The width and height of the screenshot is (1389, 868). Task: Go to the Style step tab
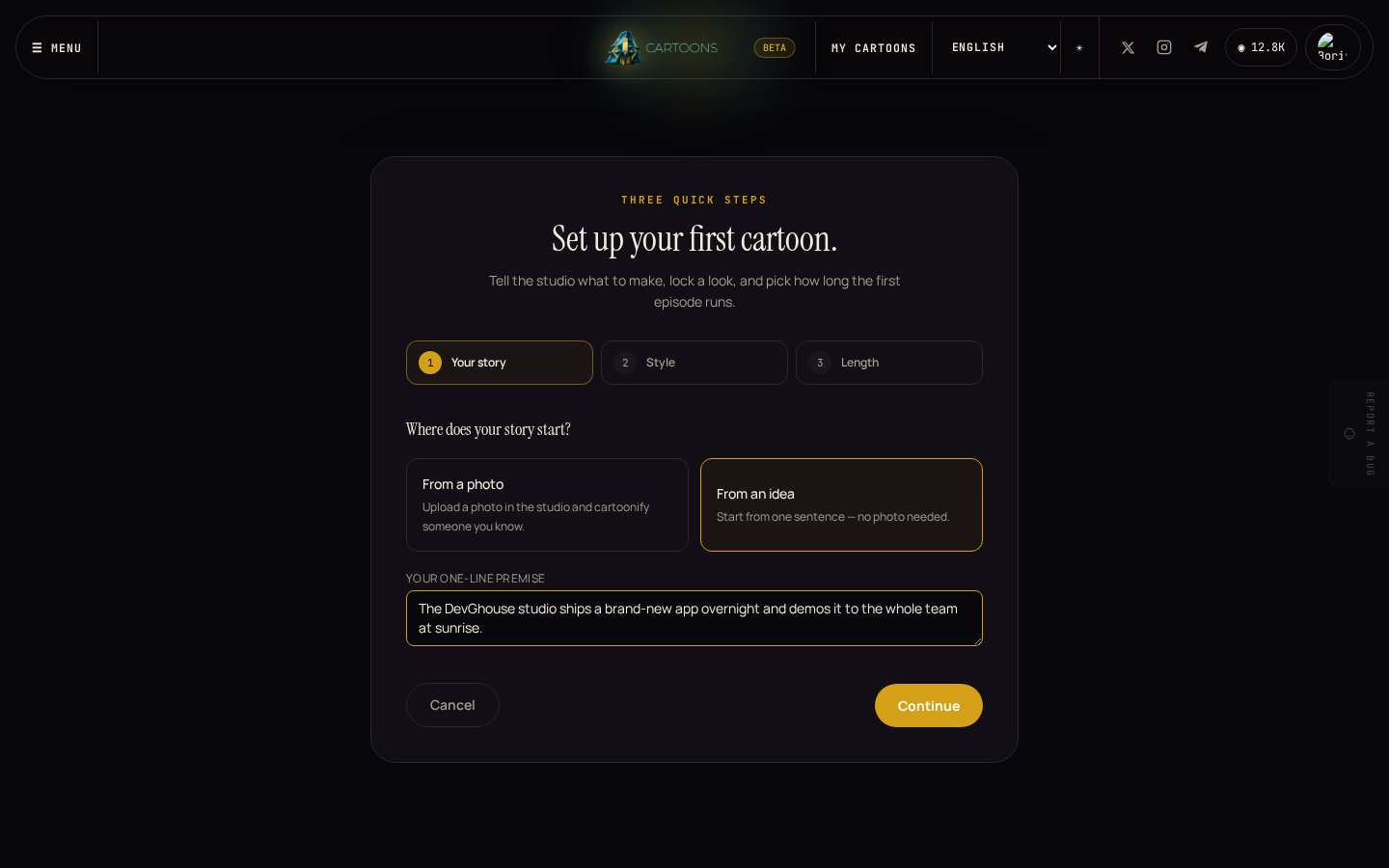click(x=694, y=363)
